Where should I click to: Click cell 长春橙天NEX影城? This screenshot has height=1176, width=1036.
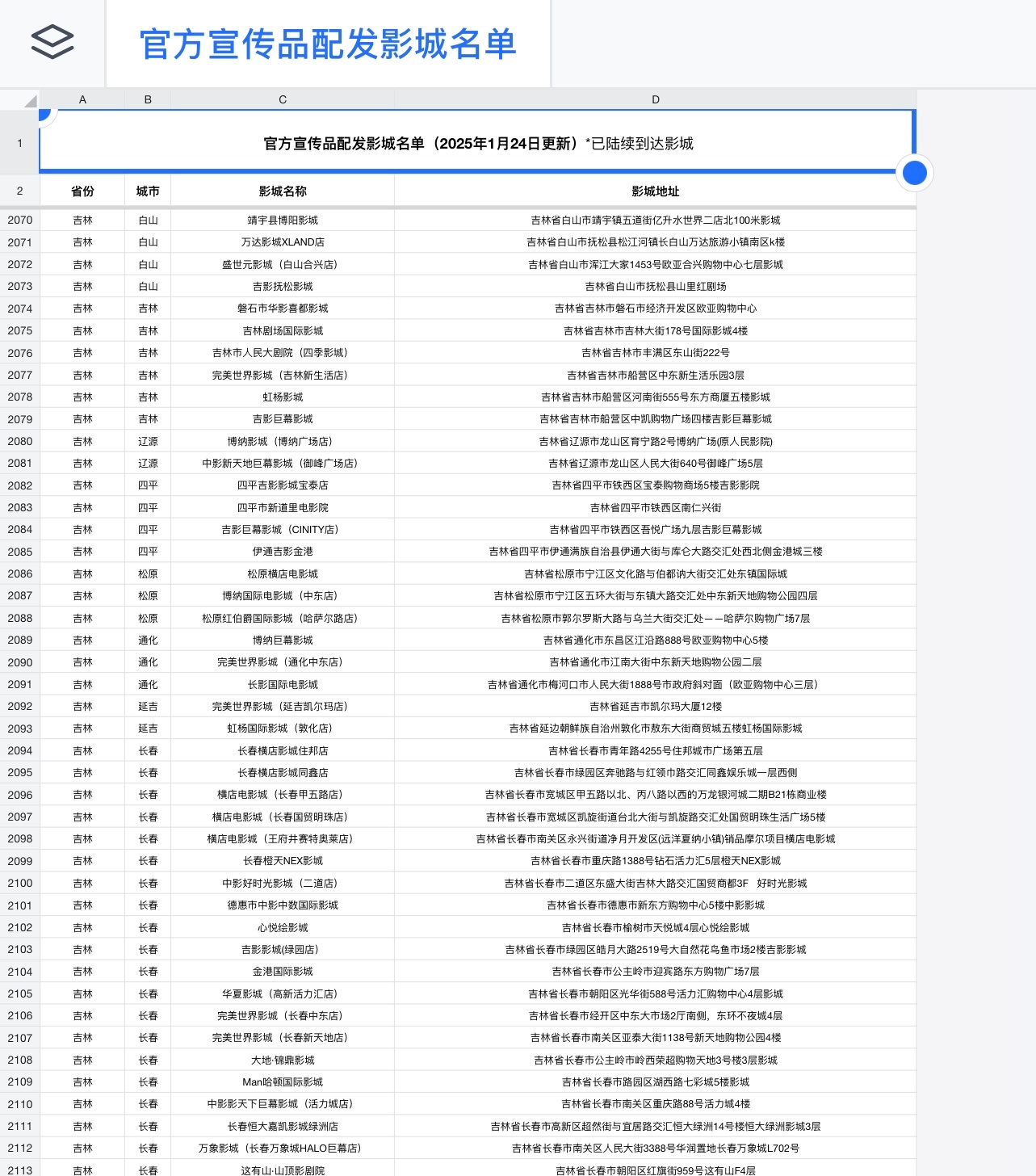(x=283, y=860)
